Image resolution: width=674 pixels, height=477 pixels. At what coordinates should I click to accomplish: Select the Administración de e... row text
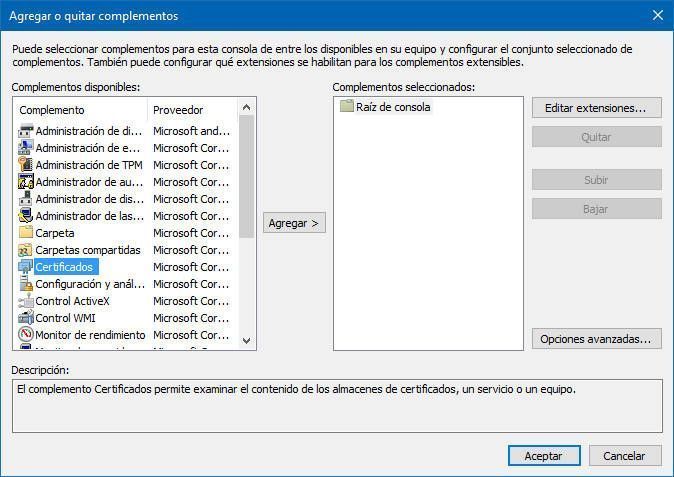point(88,148)
